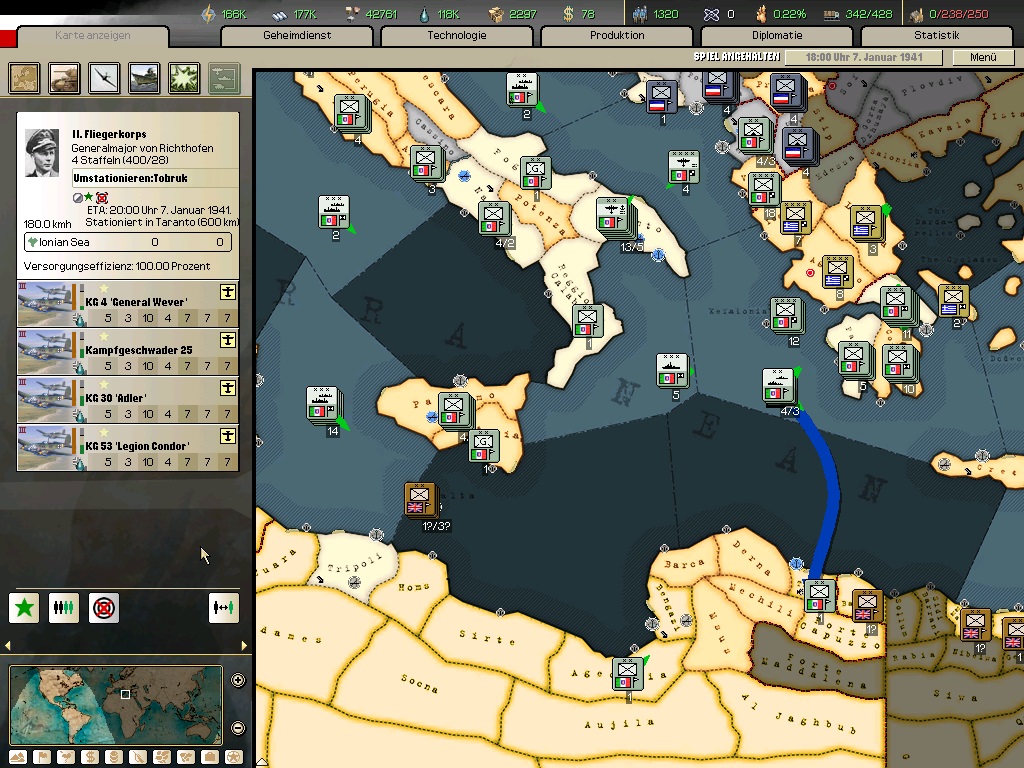The height and width of the screenshot is (768, 1024).
Task: Toggle the economic dollar map mode
Action: coord(90,756)
